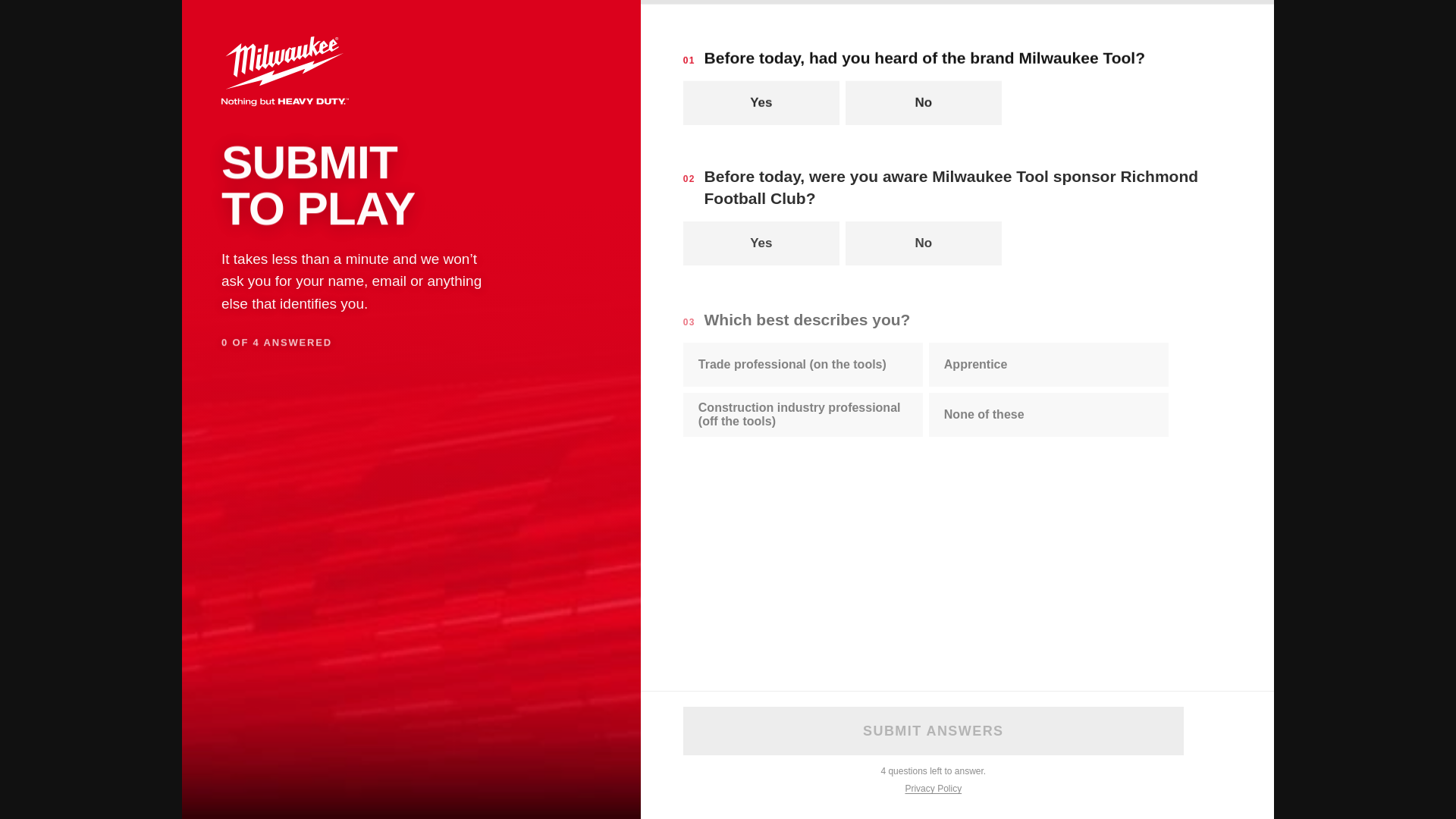Click the 'Which best describes you?' question text
1456x819 pixels.
pos(807,320)
